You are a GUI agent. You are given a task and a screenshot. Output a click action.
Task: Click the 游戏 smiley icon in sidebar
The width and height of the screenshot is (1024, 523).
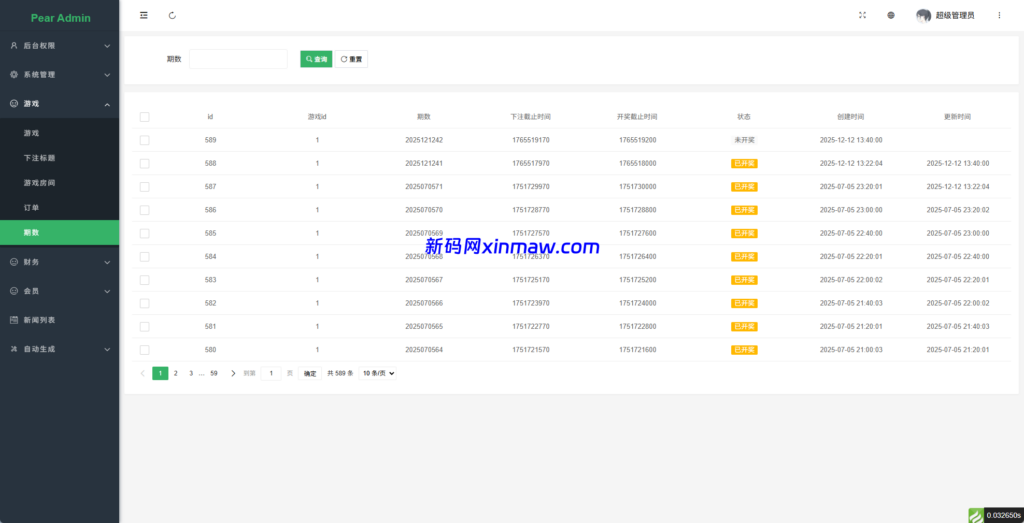[14, 104]
